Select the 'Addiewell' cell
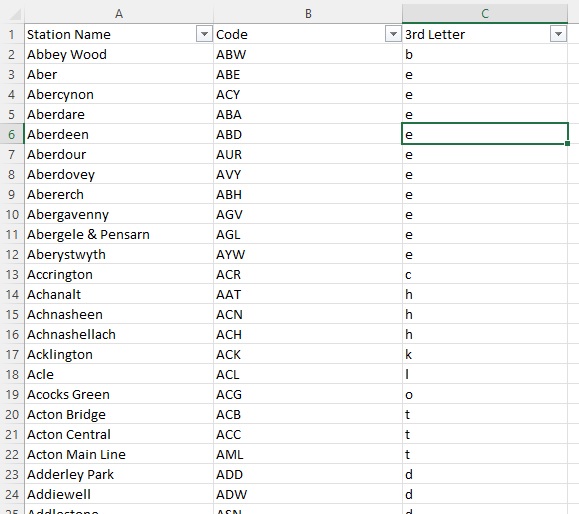This screenshot has width=579, height=514. [119, 494]
